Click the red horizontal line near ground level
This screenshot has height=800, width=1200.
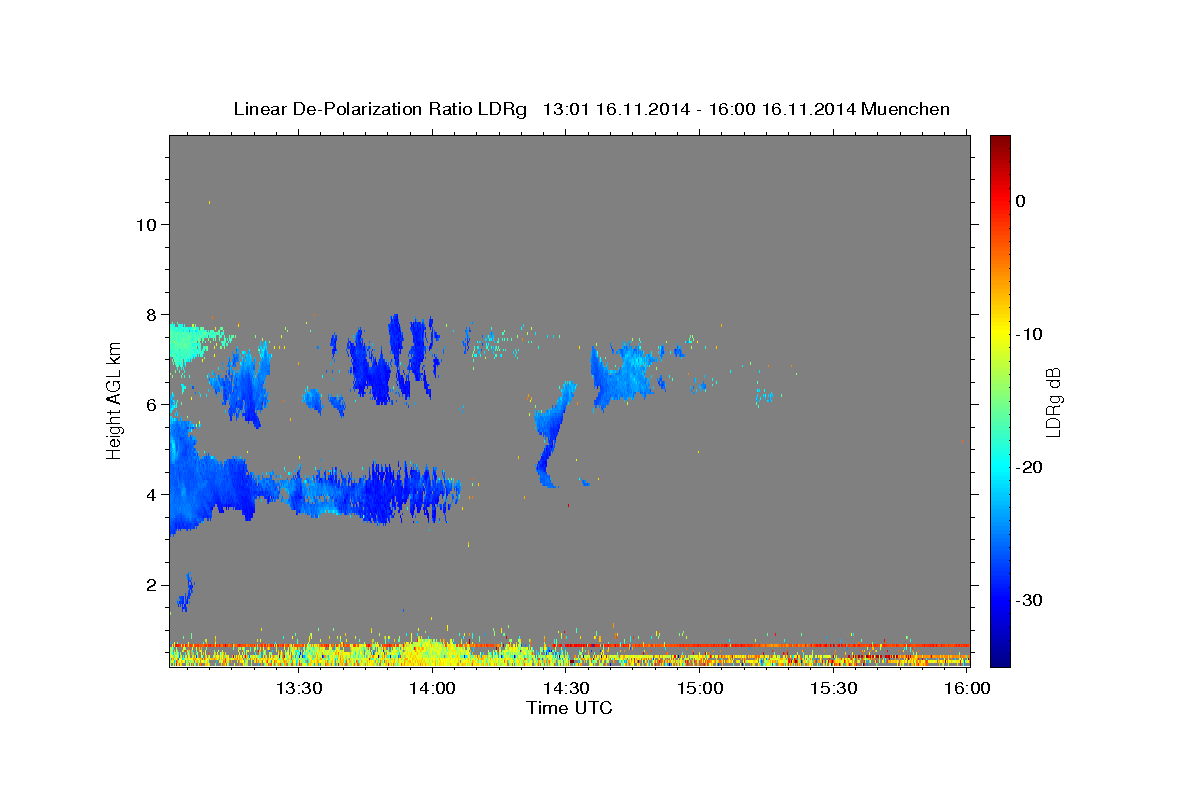point(570,646)
